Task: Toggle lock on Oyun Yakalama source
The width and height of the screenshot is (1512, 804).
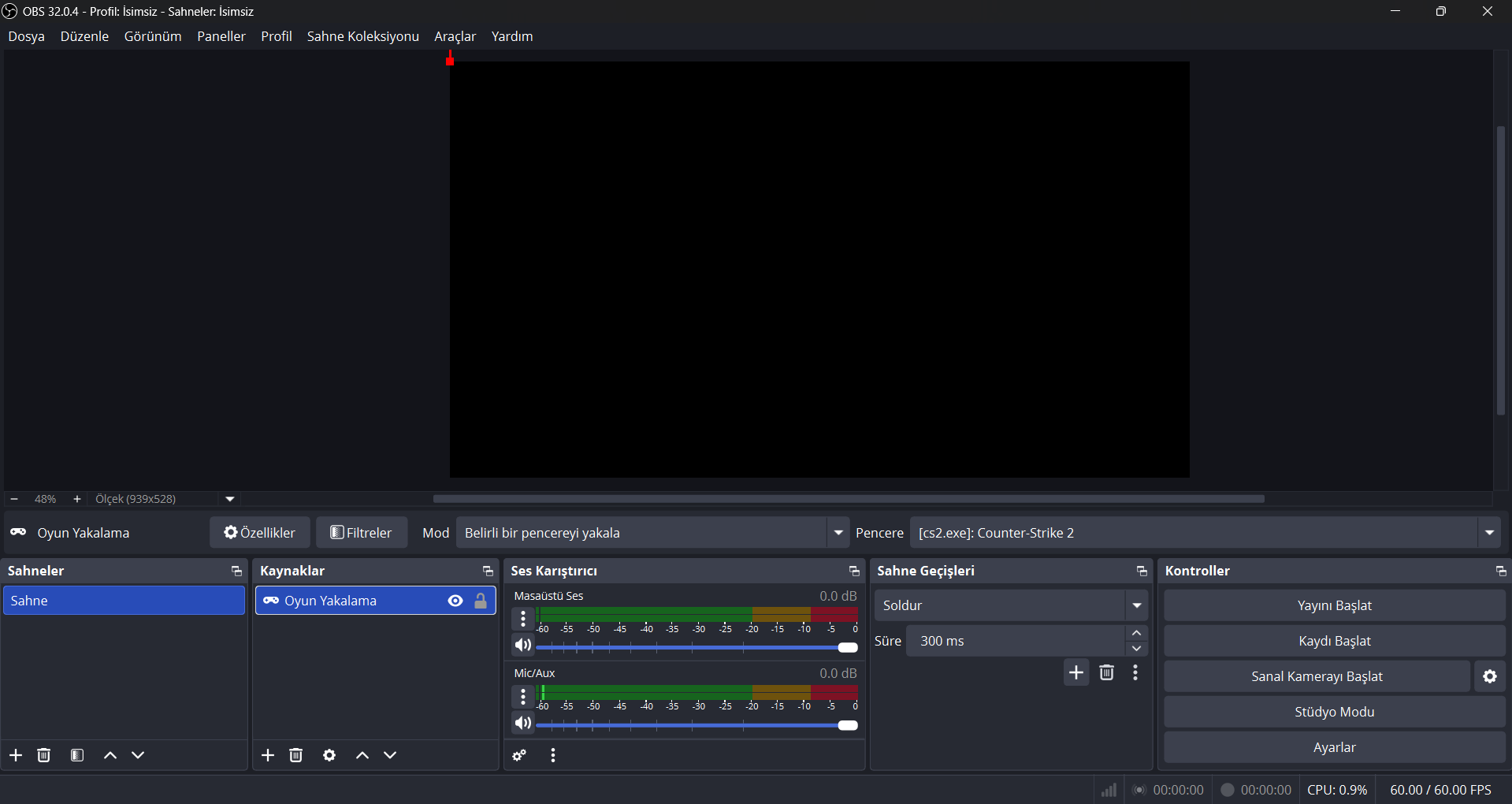Action: click(481, 601)
